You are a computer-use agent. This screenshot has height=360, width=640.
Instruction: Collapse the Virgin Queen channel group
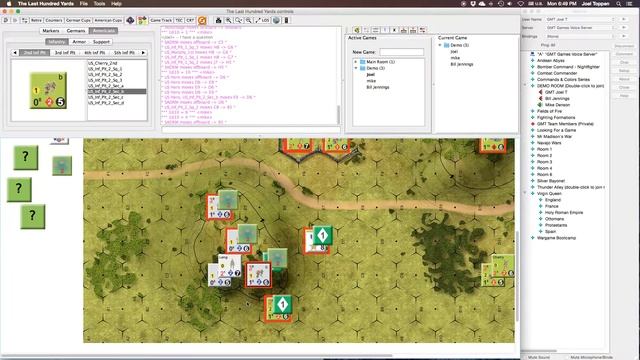coord(525,193)
